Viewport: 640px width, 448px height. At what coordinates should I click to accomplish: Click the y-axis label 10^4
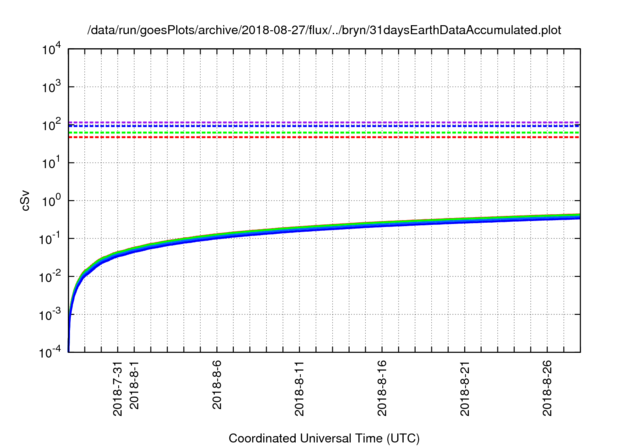pyautogui.click(x=52, y=50)
